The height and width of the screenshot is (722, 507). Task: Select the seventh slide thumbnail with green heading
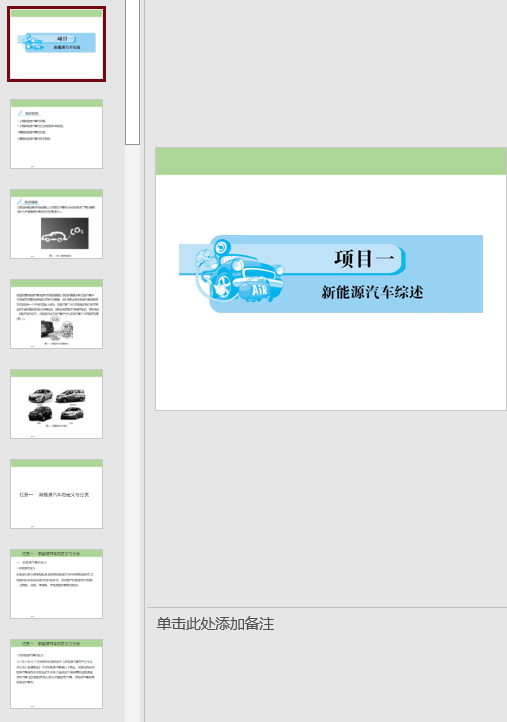56,584
